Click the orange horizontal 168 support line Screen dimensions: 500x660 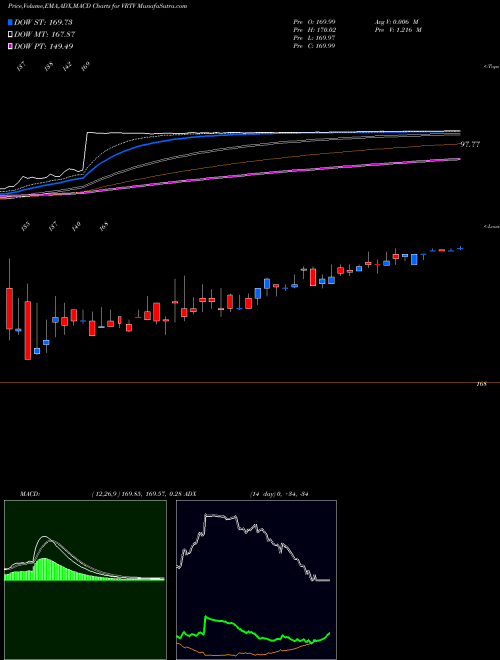click(x=250, y=383)
